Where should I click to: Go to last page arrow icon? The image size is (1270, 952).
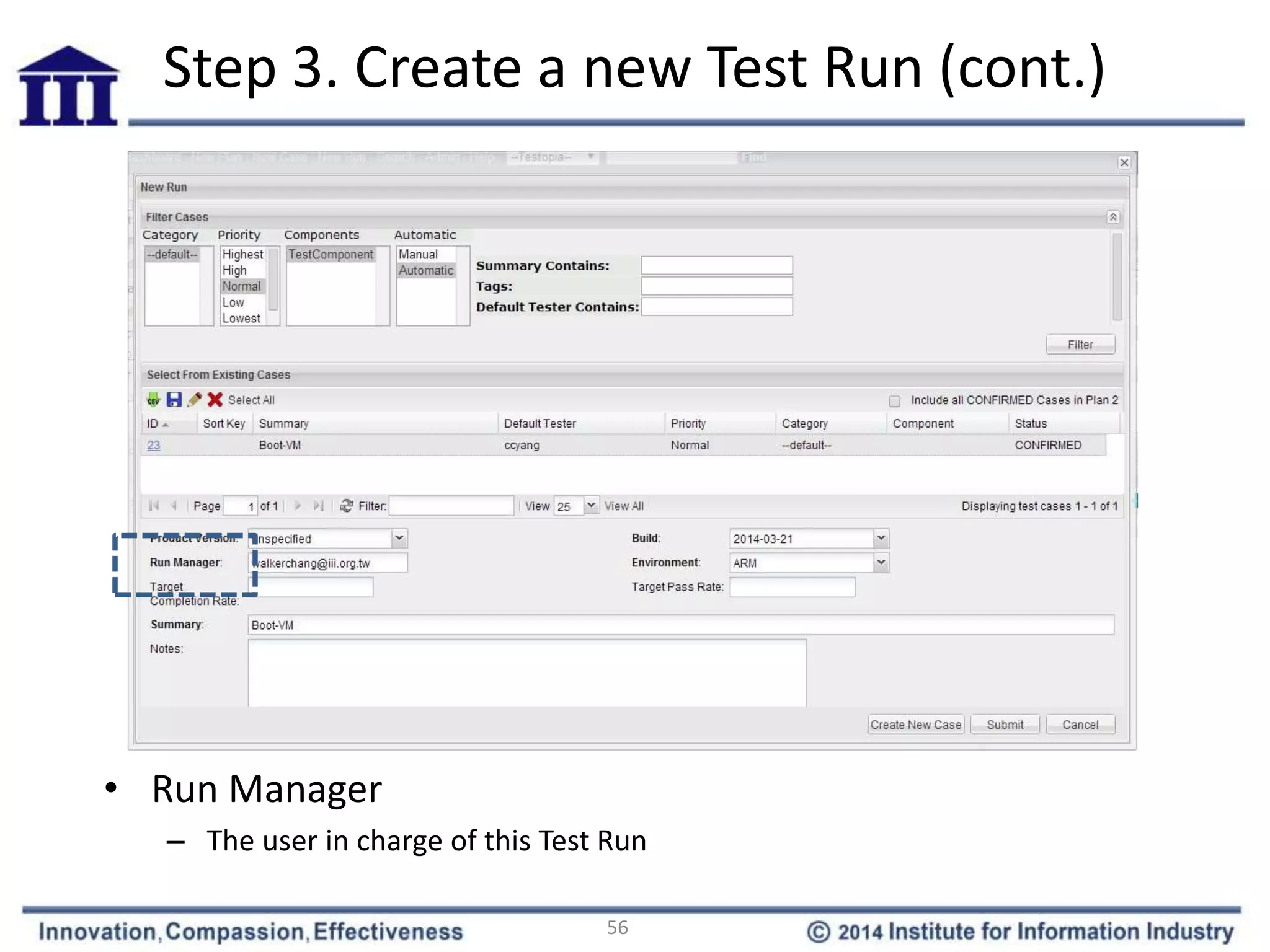(x=318, y=506)
